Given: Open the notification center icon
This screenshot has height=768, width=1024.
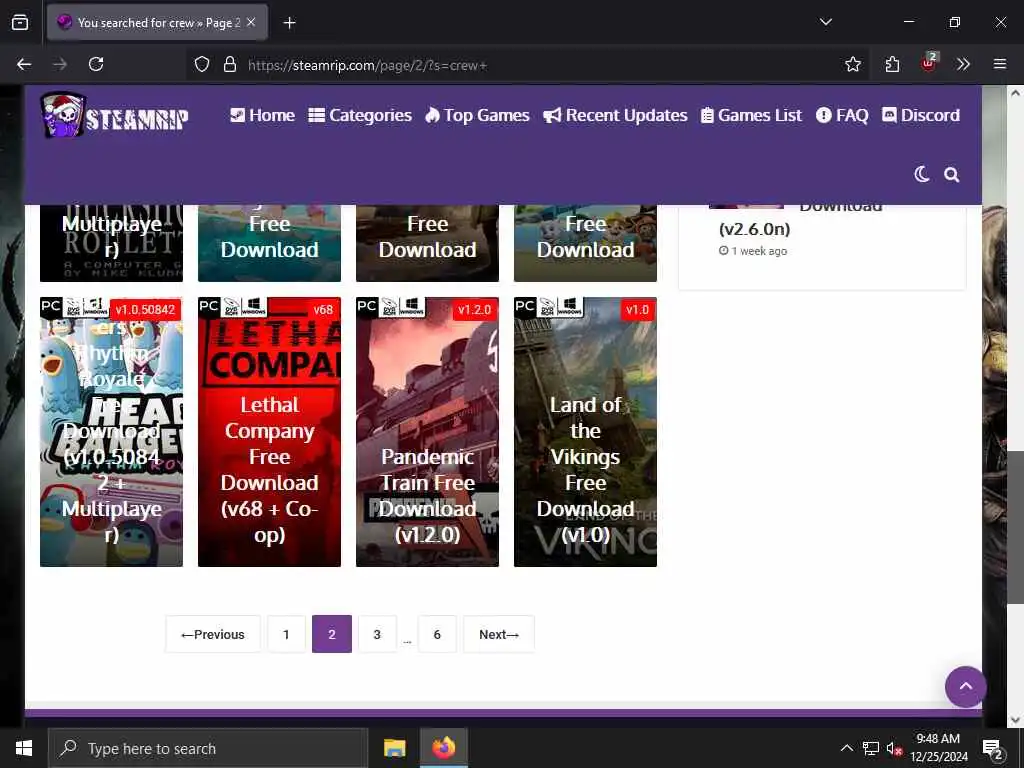Looking at the screenshot, I should [993, 749].
